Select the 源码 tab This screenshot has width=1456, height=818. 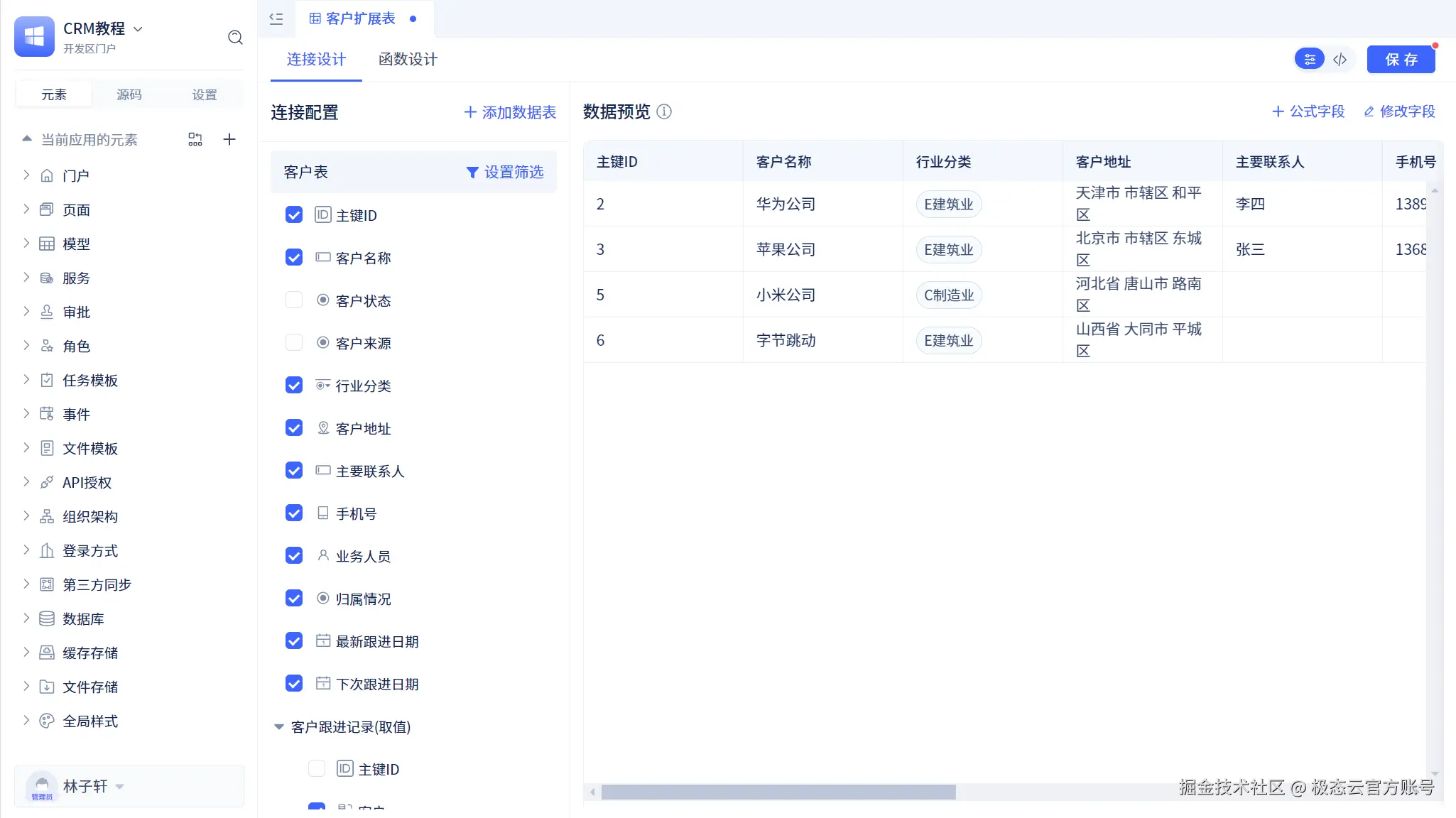129,94
